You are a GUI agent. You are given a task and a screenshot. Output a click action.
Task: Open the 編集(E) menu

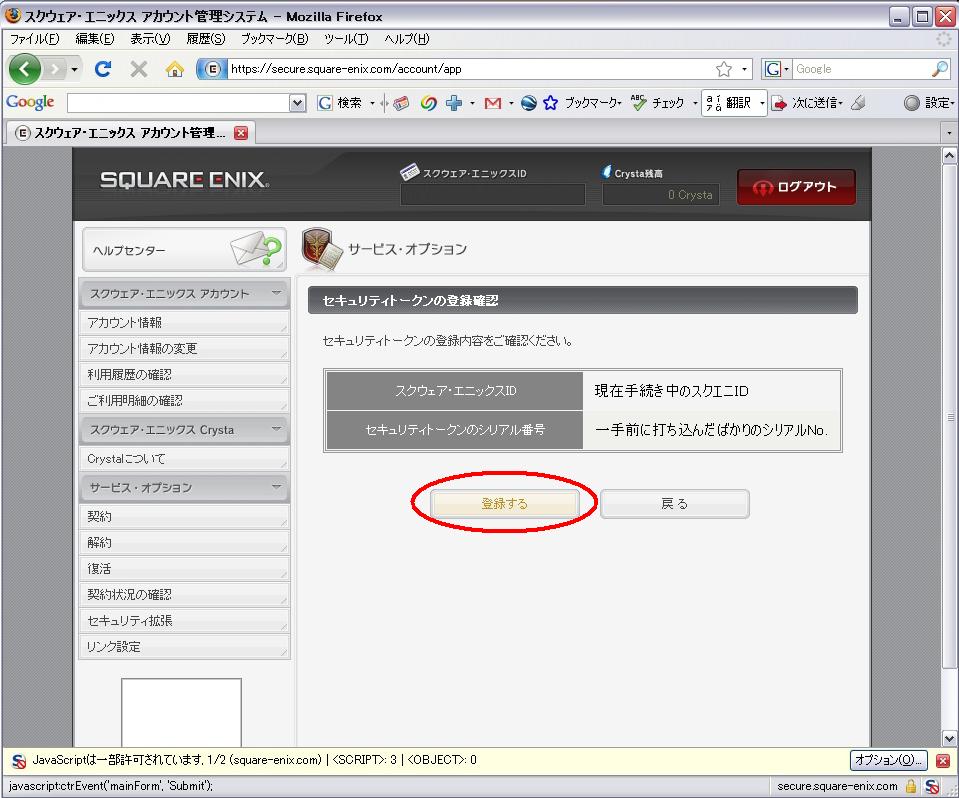tap(94, 39)
